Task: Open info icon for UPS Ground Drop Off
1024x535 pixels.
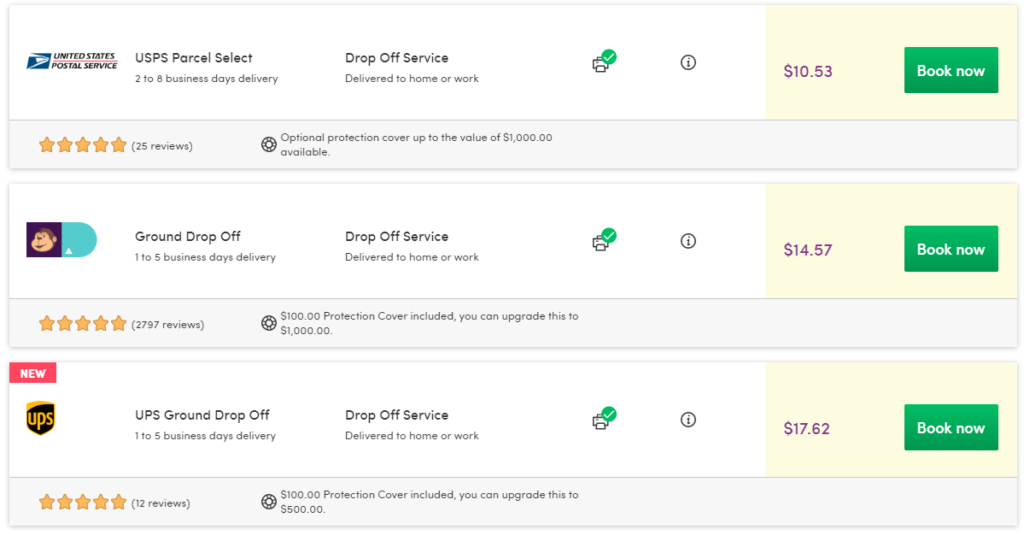Action: pyautogui.click(x=688, y=419)
